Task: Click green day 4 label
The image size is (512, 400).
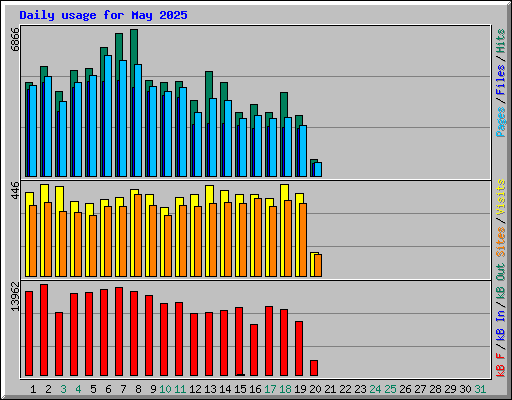Action: point(78,389)
